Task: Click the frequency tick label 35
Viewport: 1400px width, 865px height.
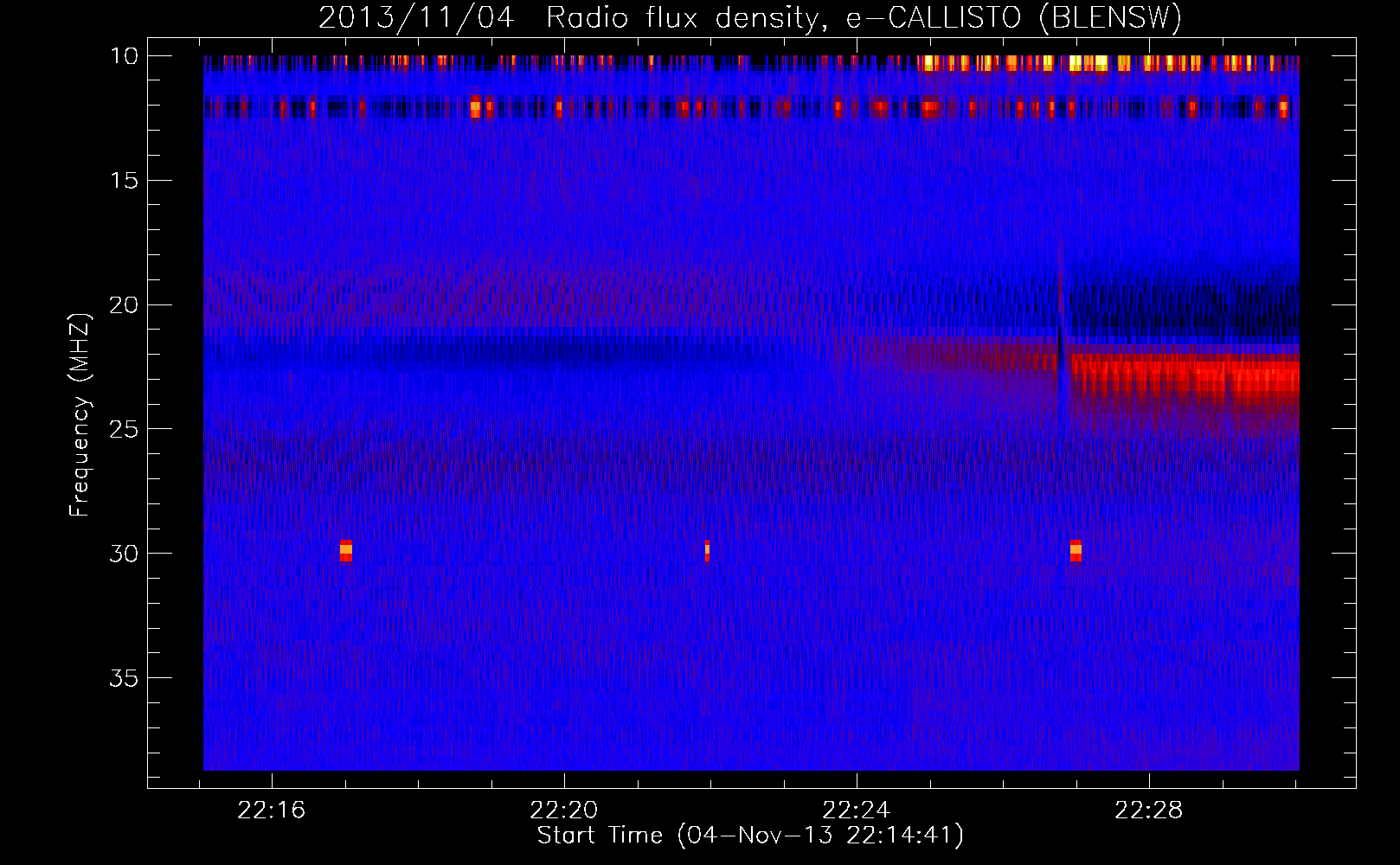Action: pyautogui.click(x=124, y=678)
